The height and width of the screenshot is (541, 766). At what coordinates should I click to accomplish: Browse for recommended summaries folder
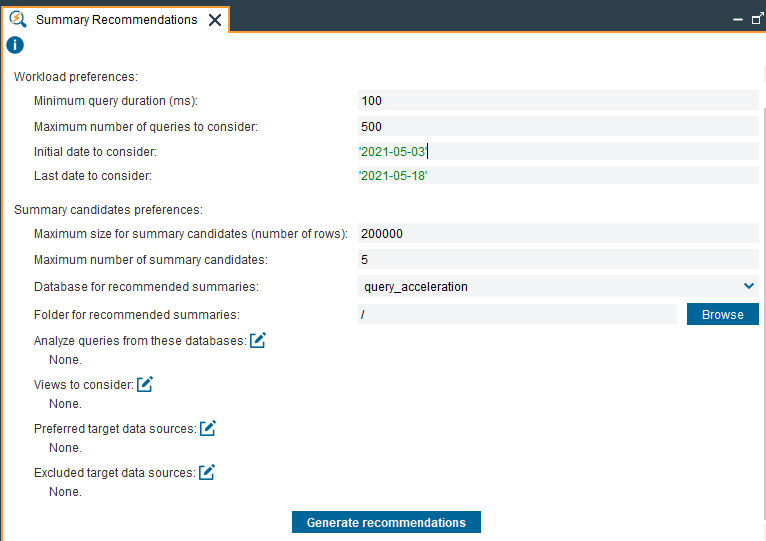[x=723, y=314]
